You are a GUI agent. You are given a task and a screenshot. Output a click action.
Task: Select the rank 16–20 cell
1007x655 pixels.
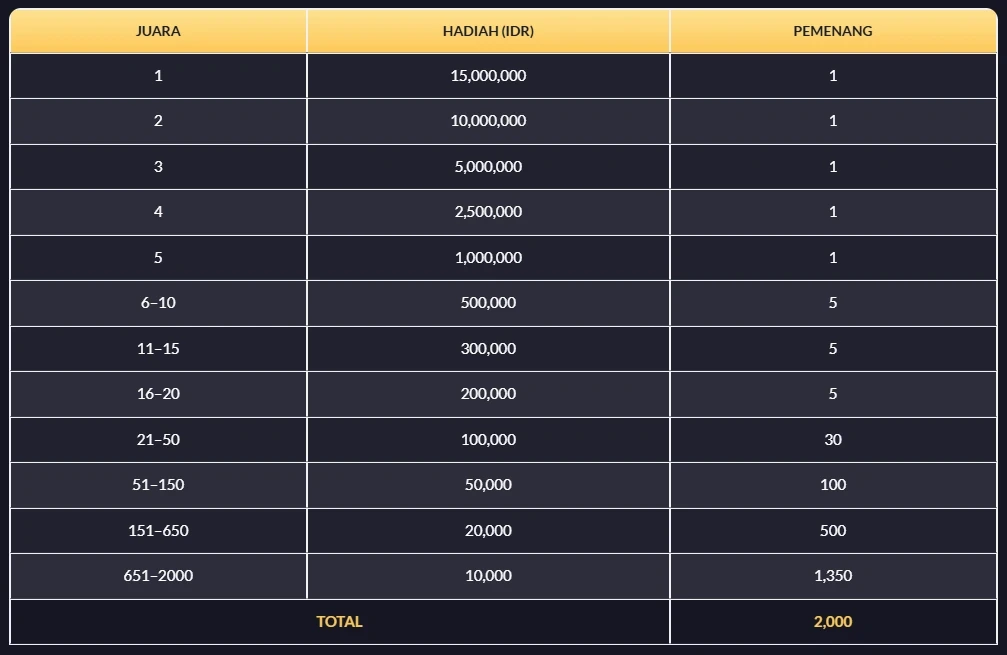point(158,394)
